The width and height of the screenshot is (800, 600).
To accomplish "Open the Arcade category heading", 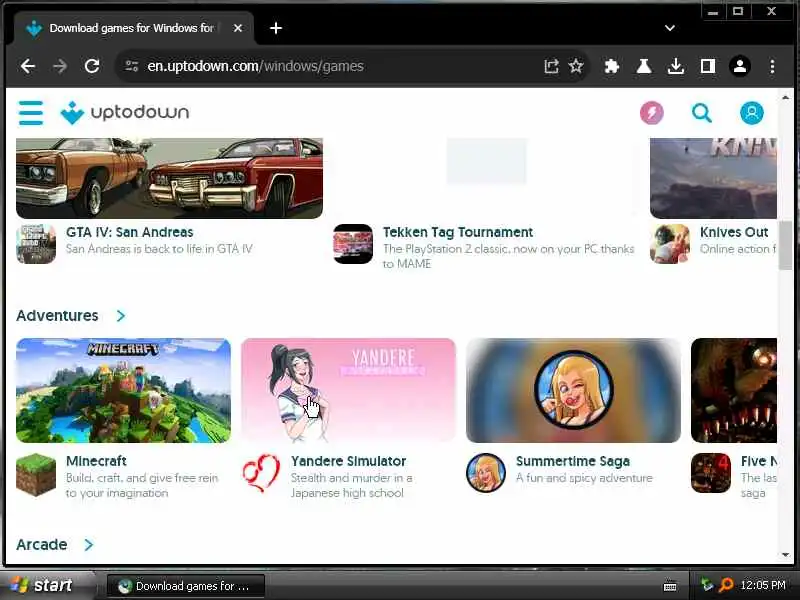I will [x=42, y=545].
